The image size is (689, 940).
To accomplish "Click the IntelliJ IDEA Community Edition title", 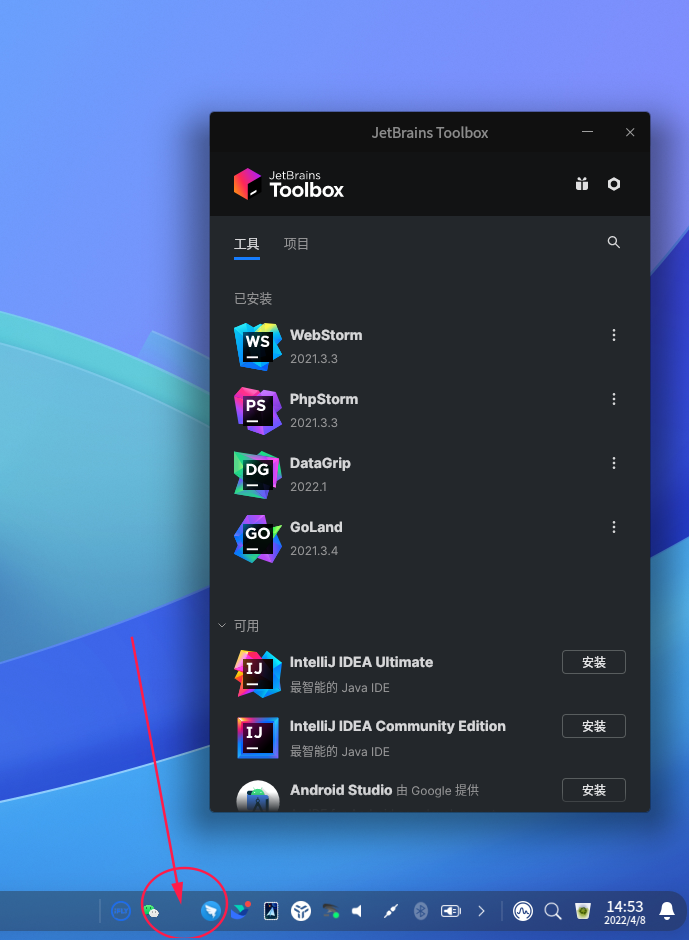I will [398, 726].
